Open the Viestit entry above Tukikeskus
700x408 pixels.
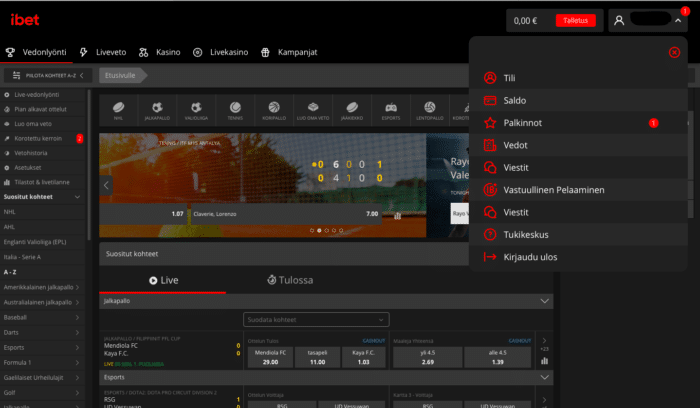click(x=578, y=212)
